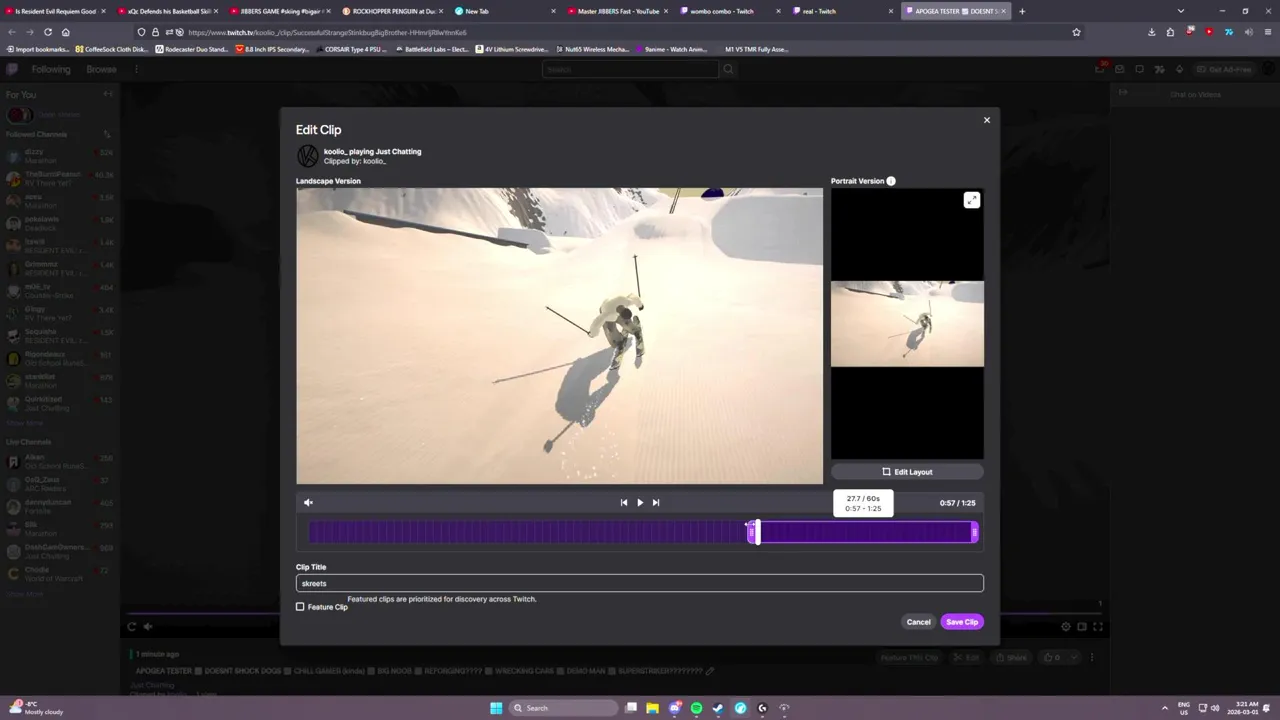Open Discord from taskbar

point(674,708)
